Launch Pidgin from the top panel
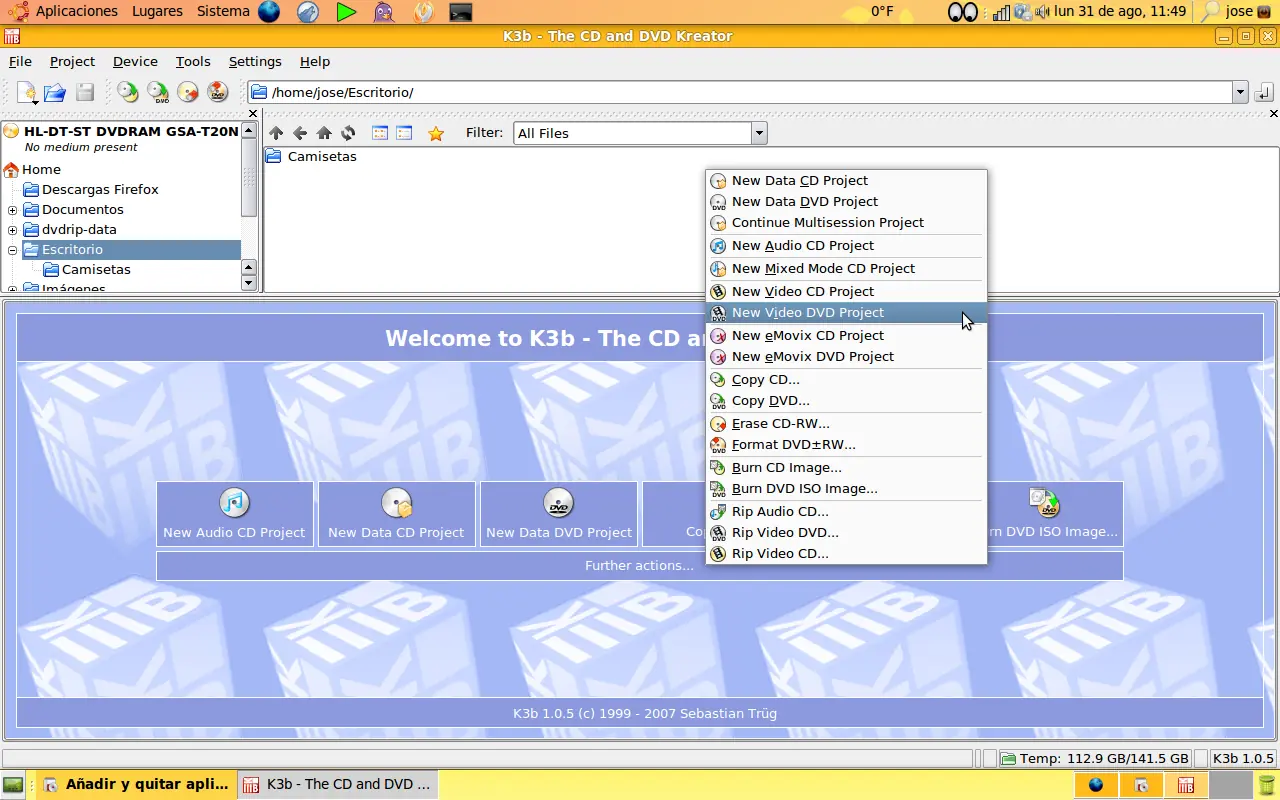The height and width of the screenshot is (800, 1280). click(x=384, y=12)
